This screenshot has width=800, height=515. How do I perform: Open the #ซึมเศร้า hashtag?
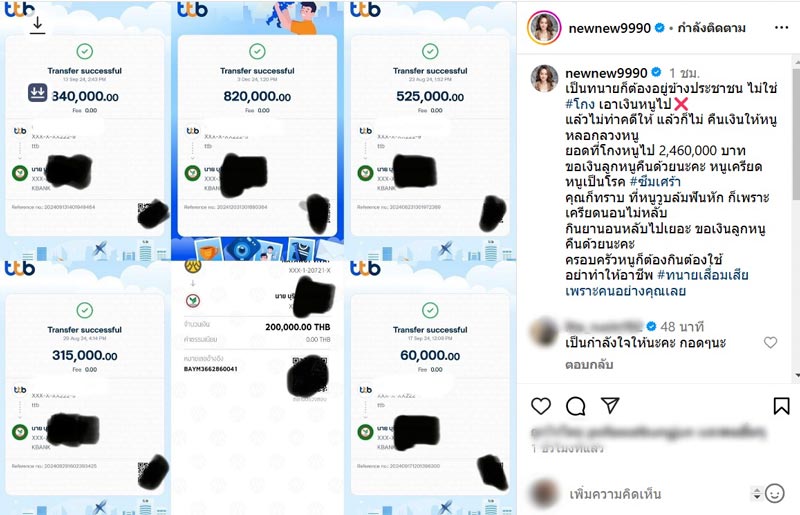655,182
